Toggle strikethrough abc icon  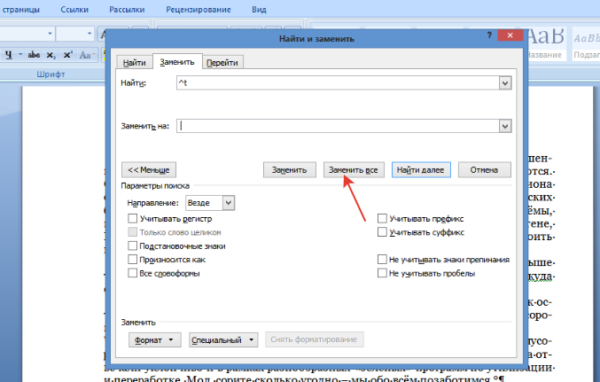pyautogui.click(x=34, y=55)
